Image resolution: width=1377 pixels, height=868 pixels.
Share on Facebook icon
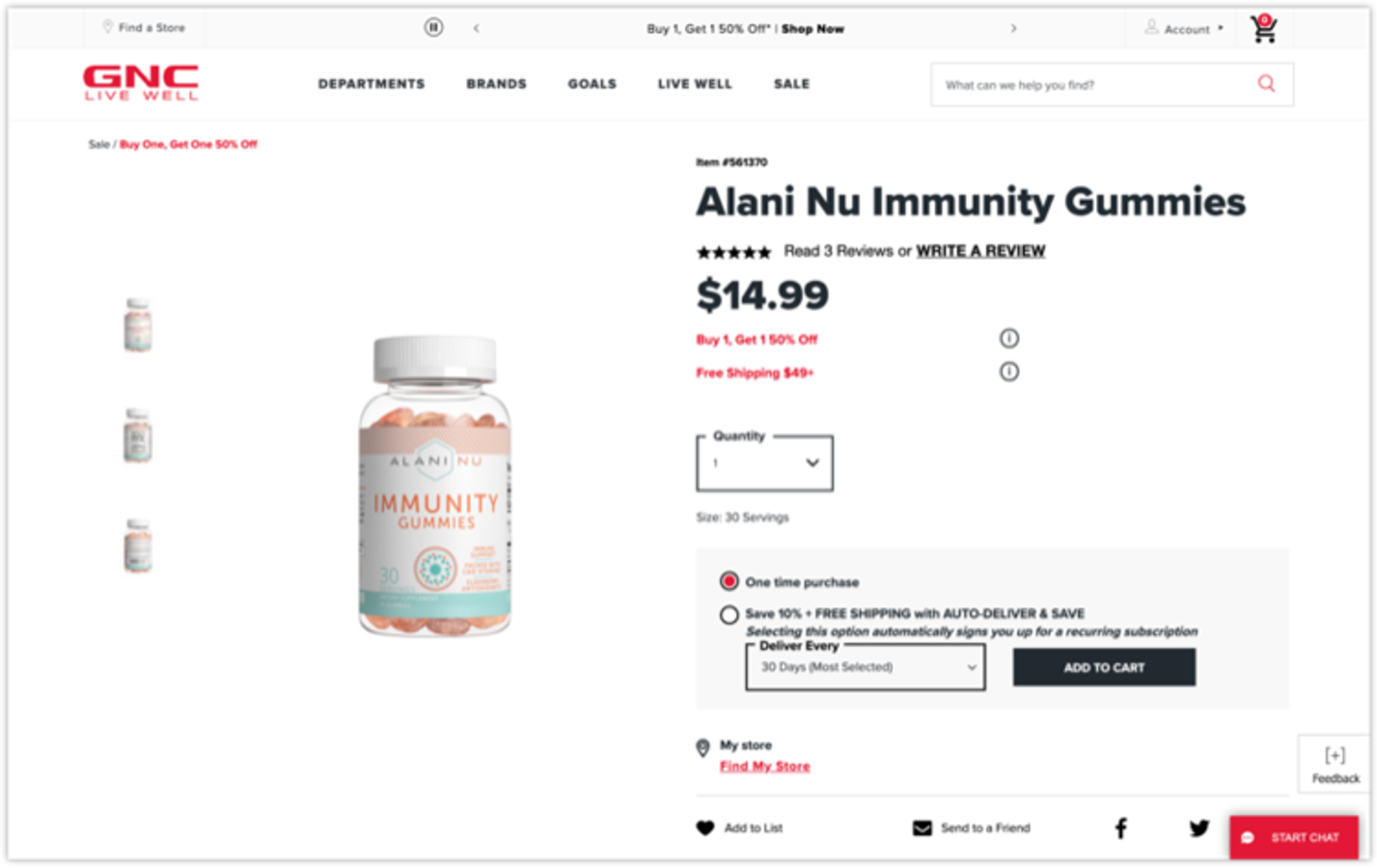coord(1121,828)
